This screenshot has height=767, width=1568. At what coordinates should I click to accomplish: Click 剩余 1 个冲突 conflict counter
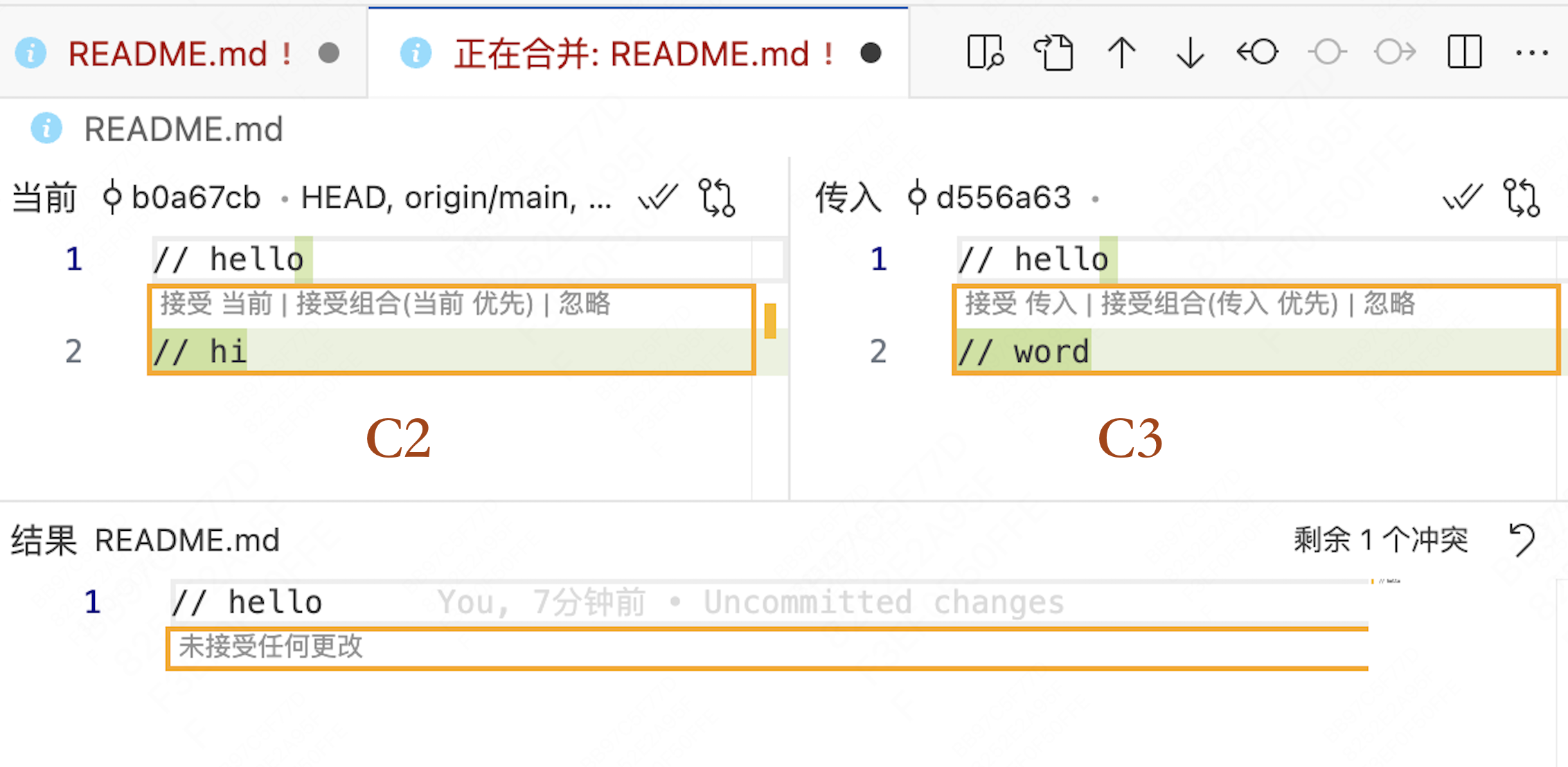1380,539
